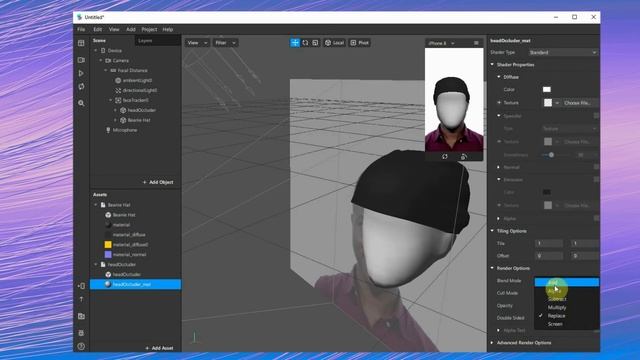Click the video camera icon in left sidebar

click(81, 60)
